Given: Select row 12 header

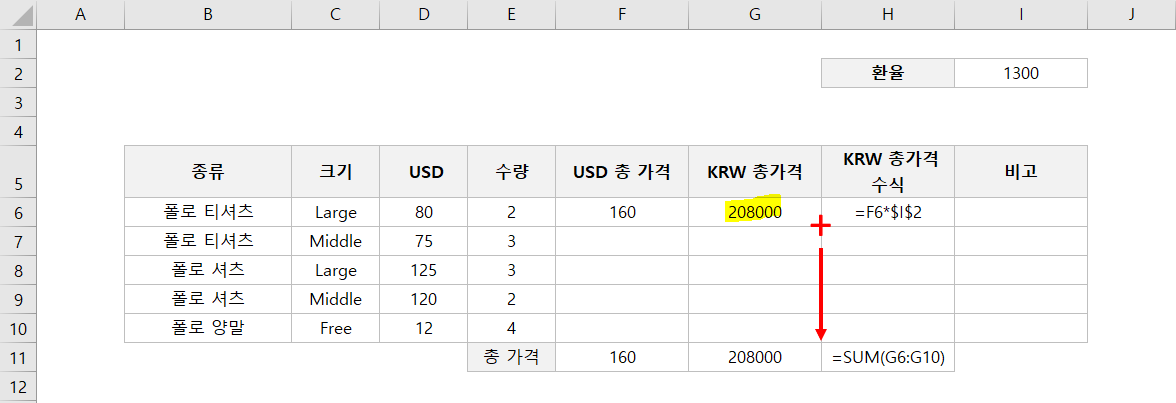Looking at the screenshot, I should click(x=18, y=387).
